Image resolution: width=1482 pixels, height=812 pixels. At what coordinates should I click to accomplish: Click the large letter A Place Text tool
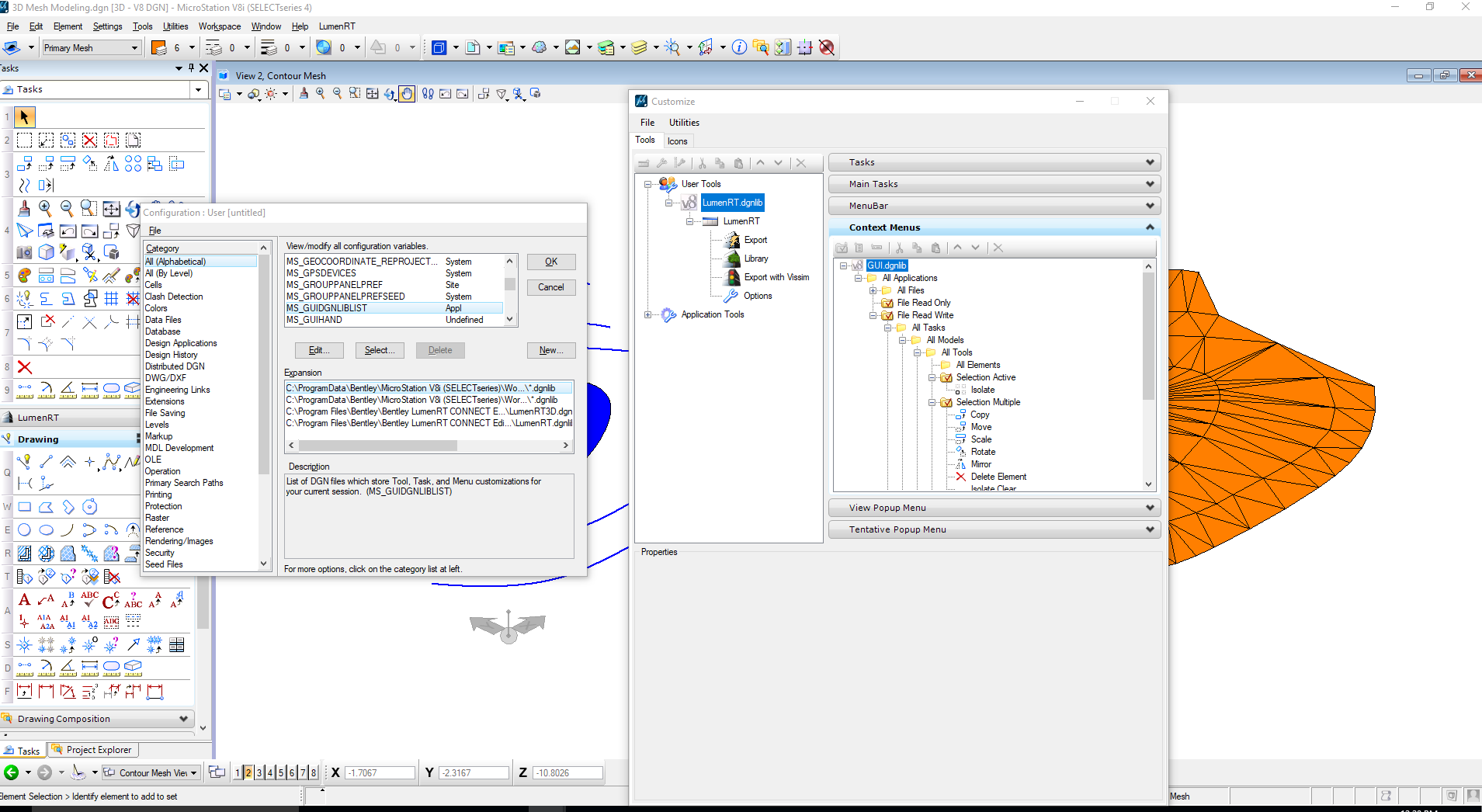25,600
